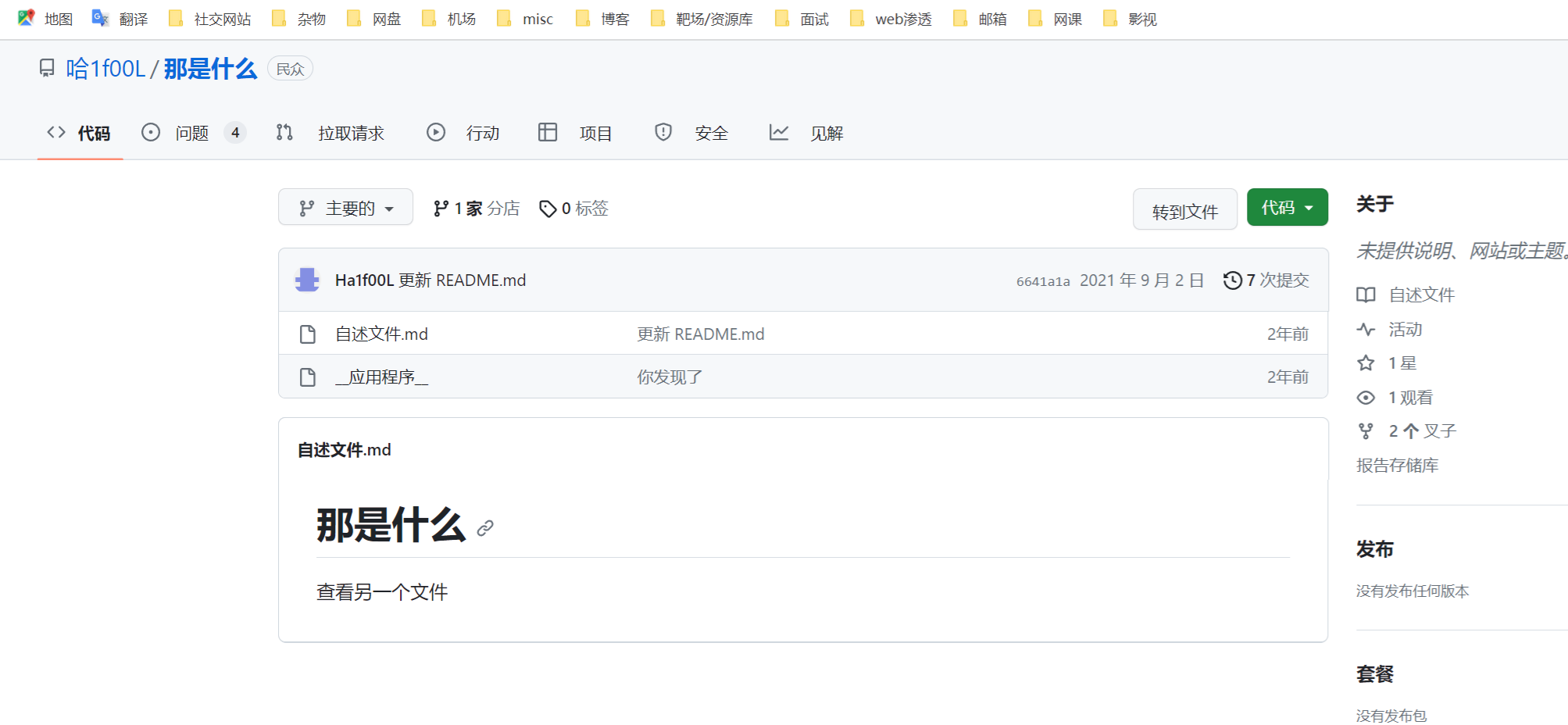Open the 翻译 translate bookmark

[120, 19]
